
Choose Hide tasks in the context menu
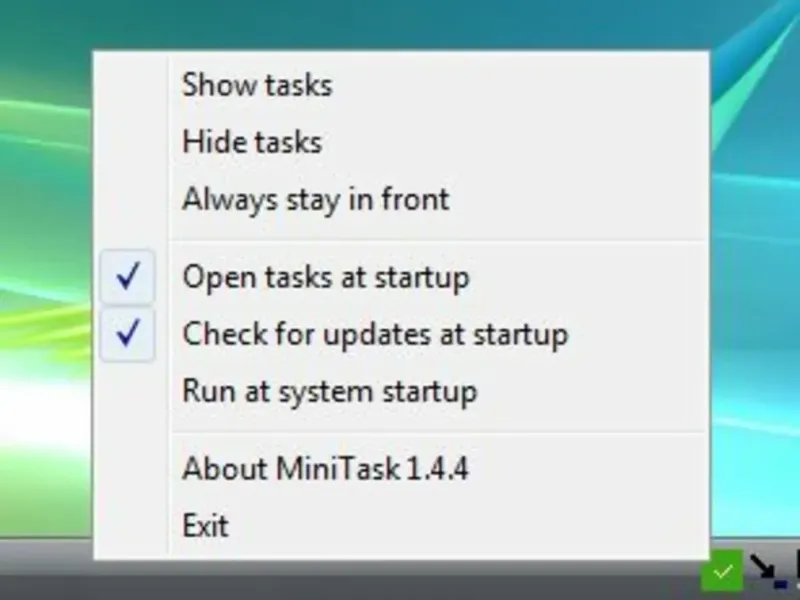[252, 142]
